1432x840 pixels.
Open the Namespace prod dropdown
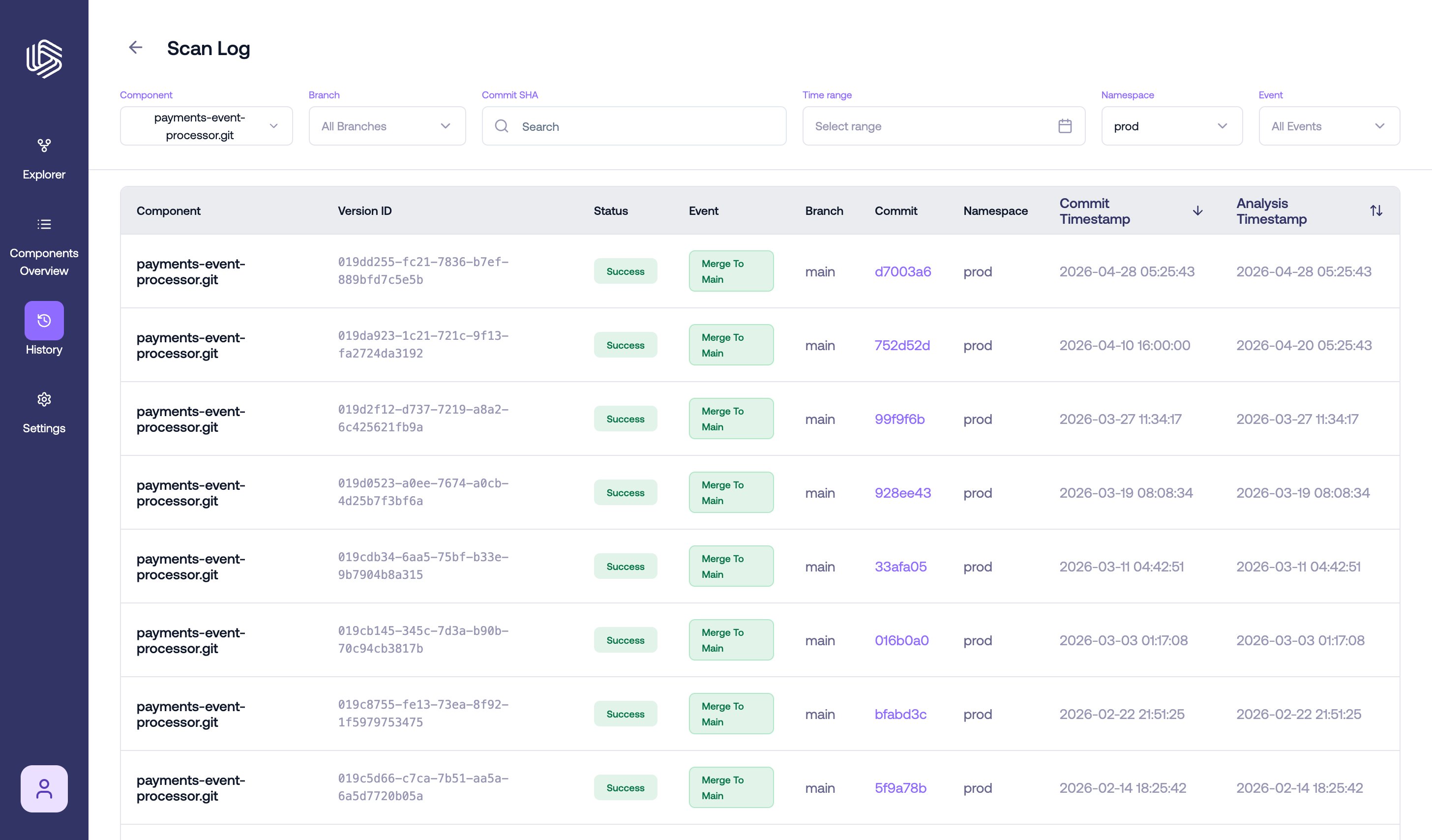coord(1172,126)
